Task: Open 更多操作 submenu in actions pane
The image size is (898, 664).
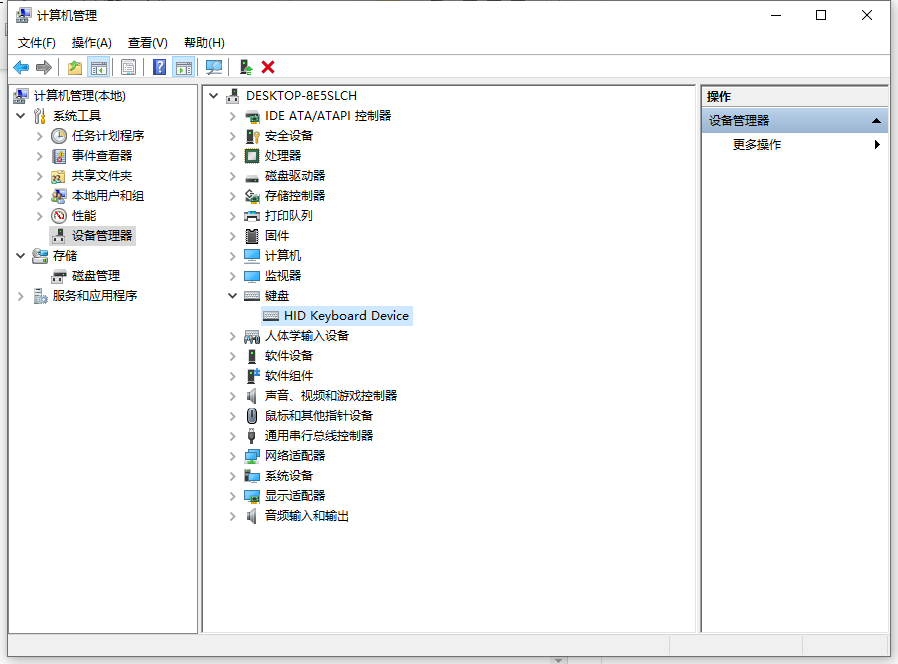Action: [x=757, y=145]
